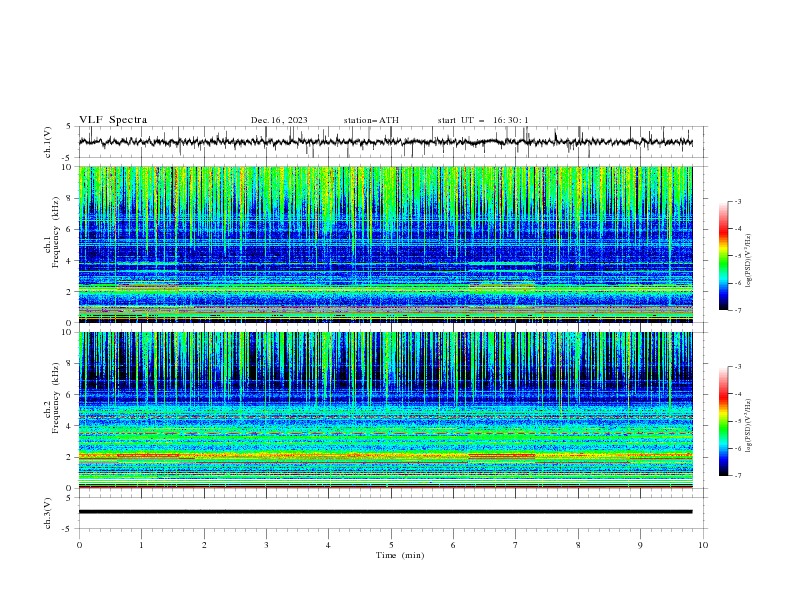Click the ch.1 waveform trace panel
The width and height of the screenshot is (792, 612).
coord(393,142)
